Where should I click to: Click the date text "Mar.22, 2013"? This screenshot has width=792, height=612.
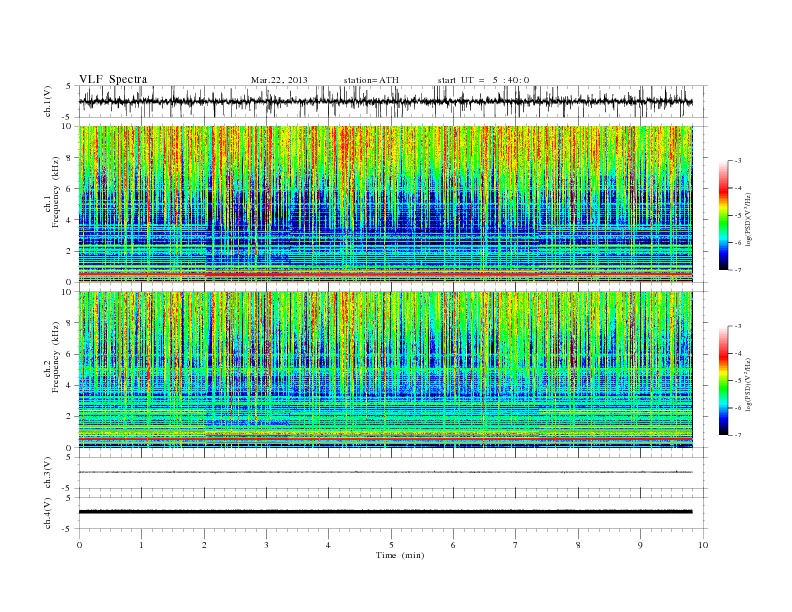click(279, 80)
